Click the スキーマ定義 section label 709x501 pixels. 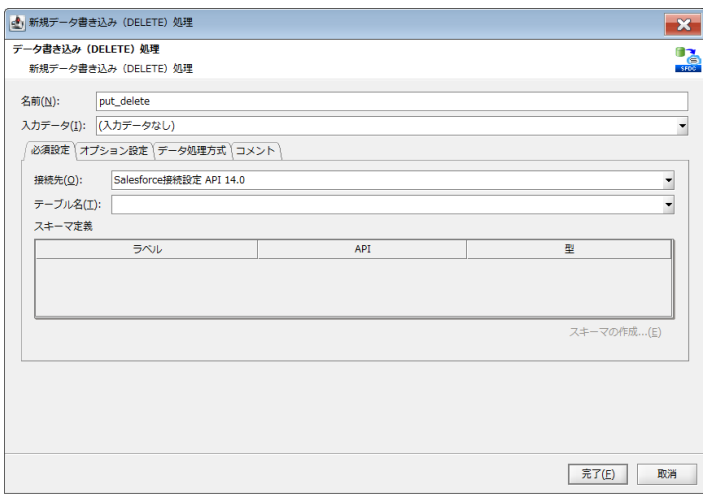pyautogui.click(x=62, y=227)
